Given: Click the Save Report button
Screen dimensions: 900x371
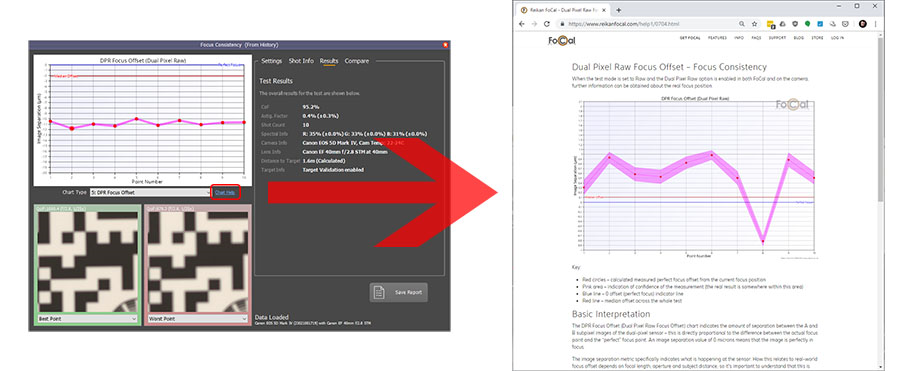Looking at the screenshot, I should 398,292.
